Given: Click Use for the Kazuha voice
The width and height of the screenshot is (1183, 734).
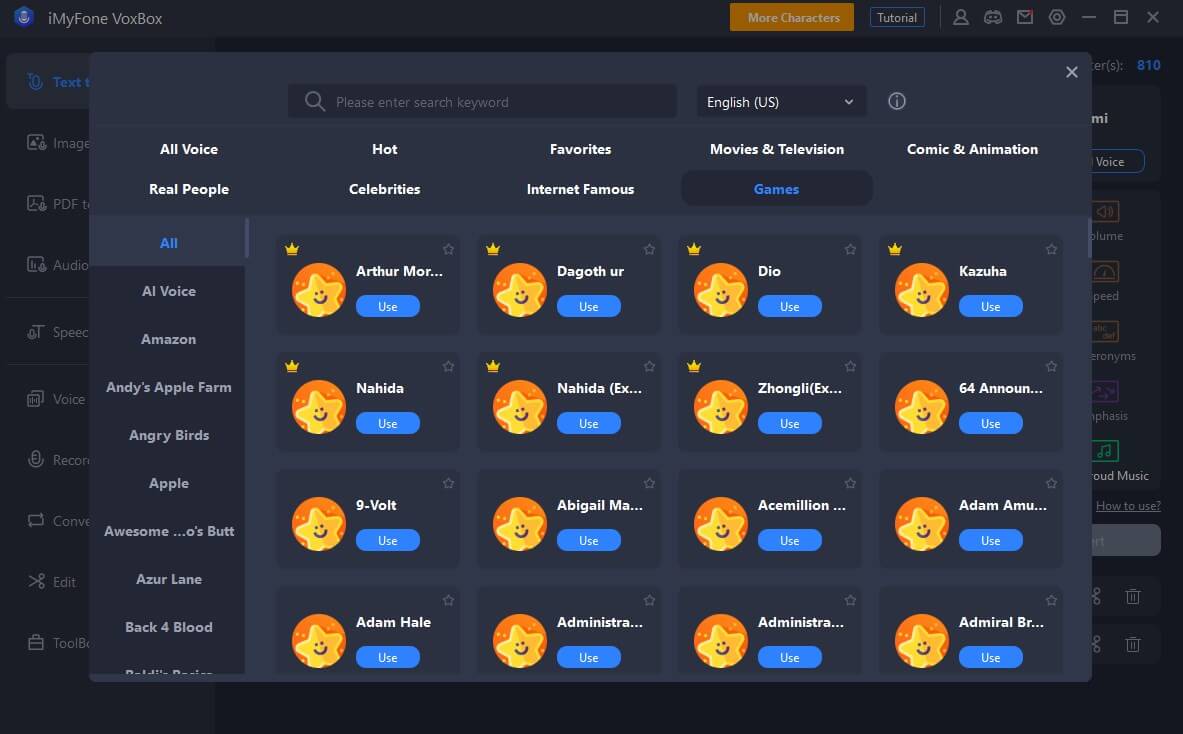Looking at the screenshot, I should (x=991, y=306).
